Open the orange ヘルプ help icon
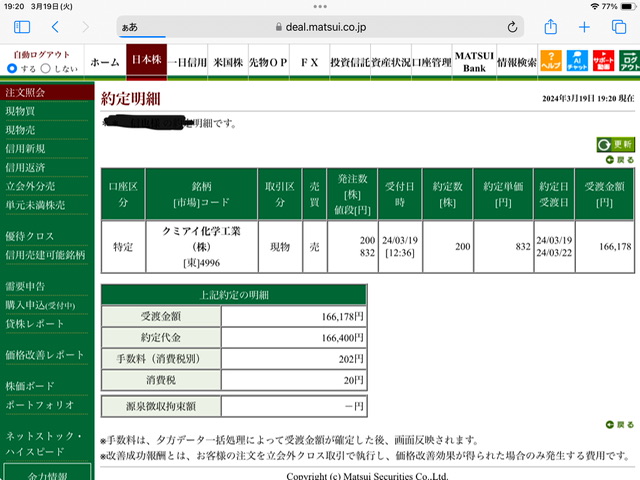The image size is (640, 480). click(551, 61)
